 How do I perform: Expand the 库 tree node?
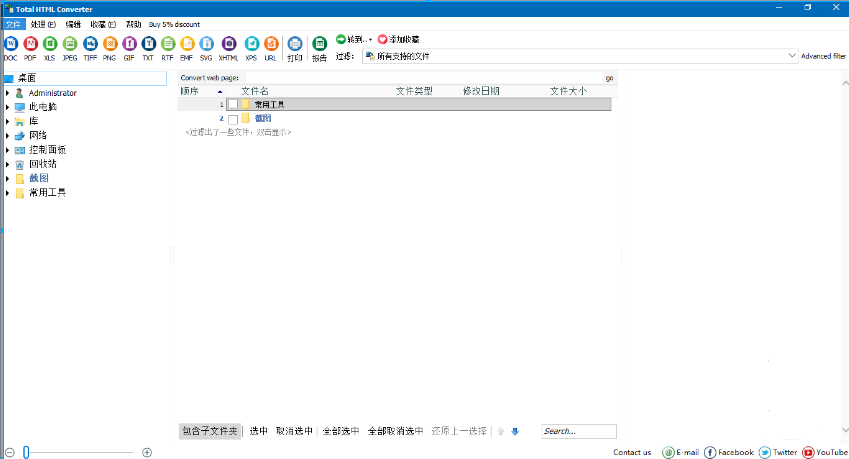click(8, 121)
